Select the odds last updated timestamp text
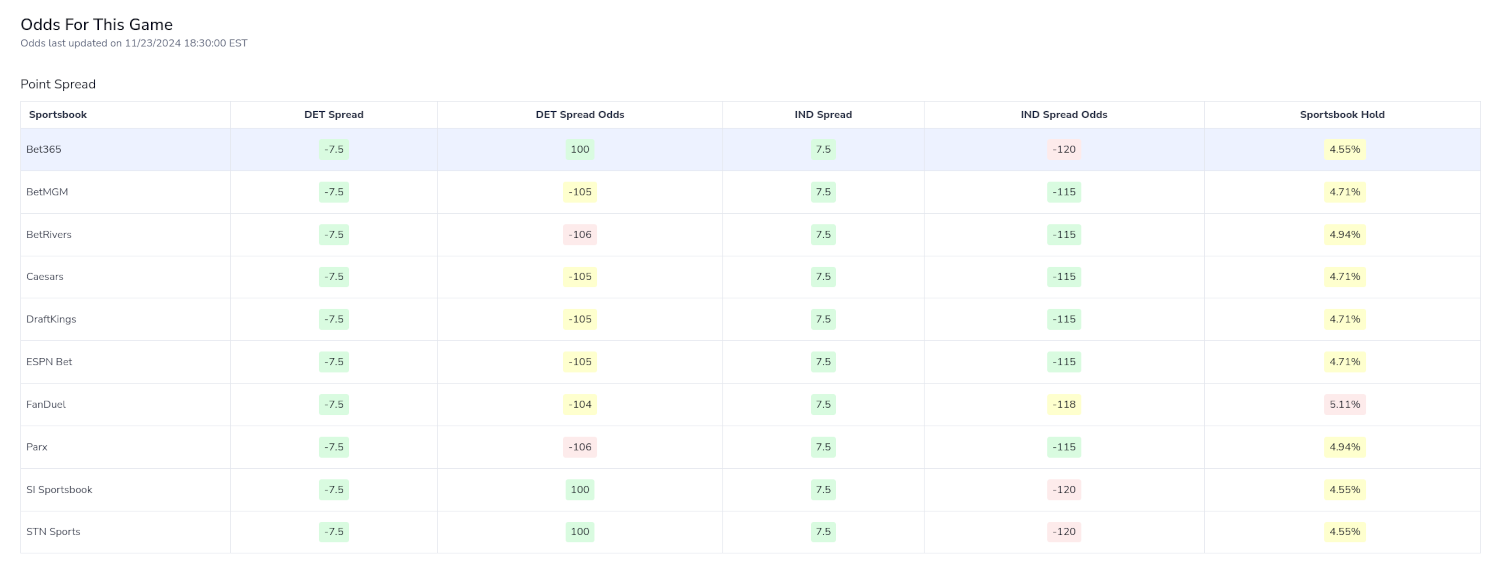The height and width of the screenshot is (579, 1500). point(134,43)
